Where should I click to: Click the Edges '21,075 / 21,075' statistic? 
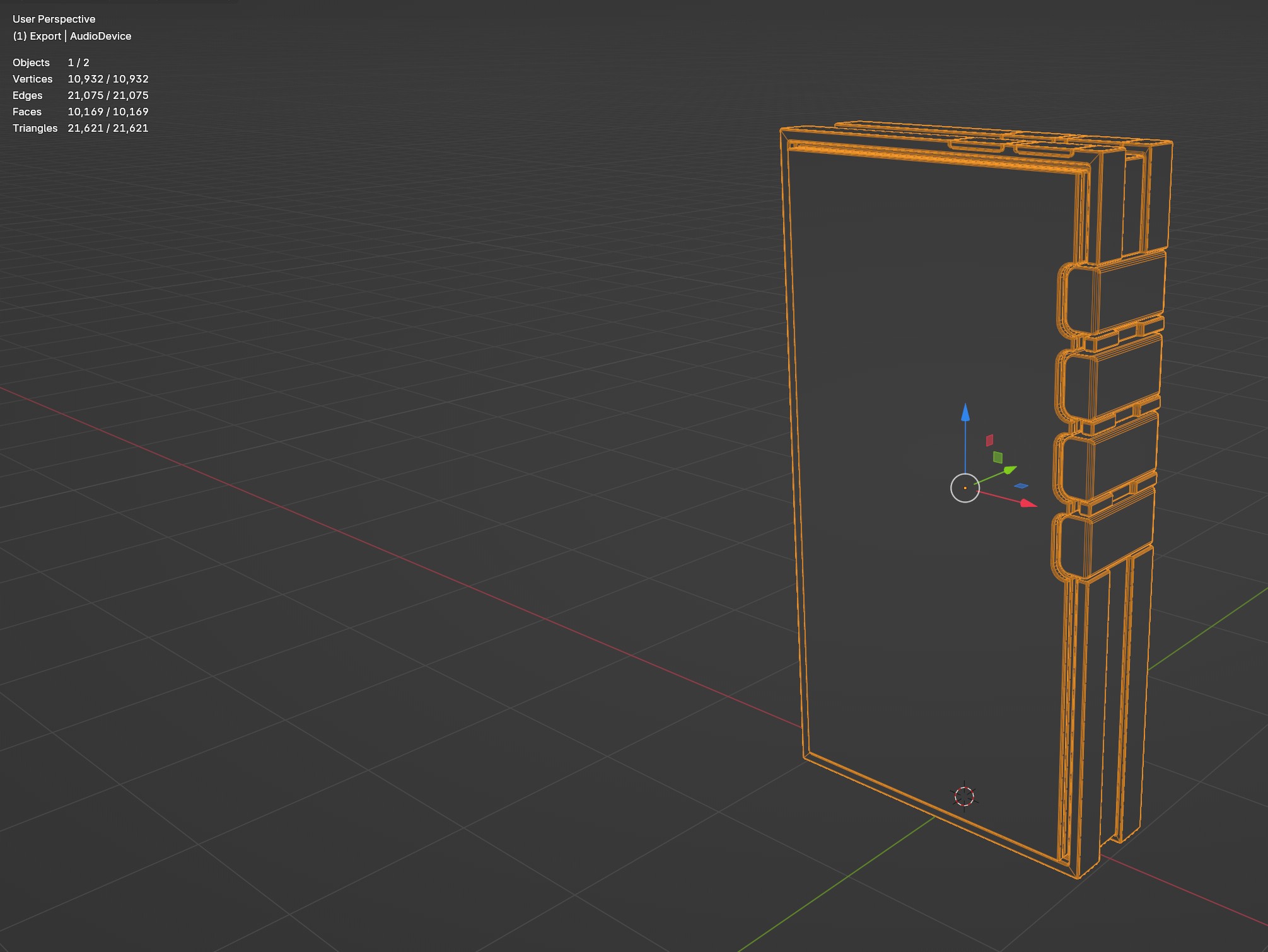pos(108,95)
